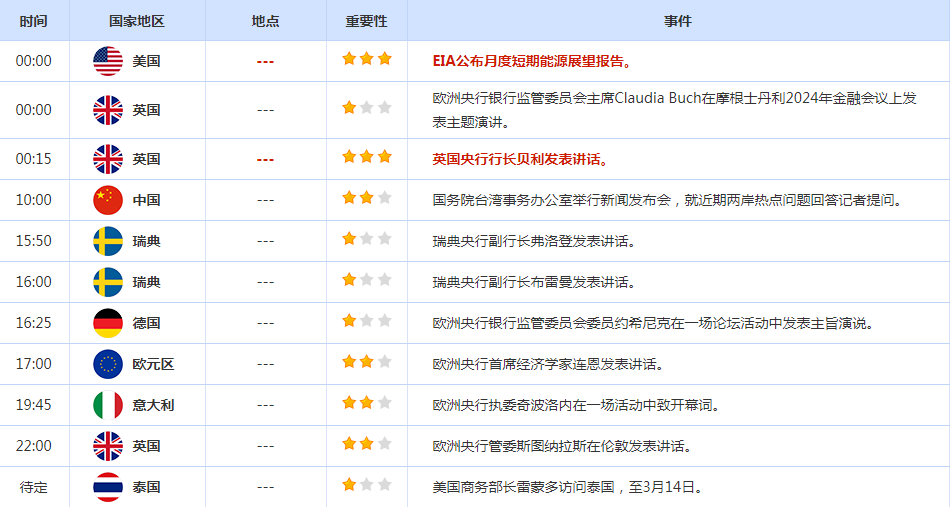Screen dimensions: 950x507
Task: Open the red EIA月度短期能源展望报告 event
Action: coord(533,61)
